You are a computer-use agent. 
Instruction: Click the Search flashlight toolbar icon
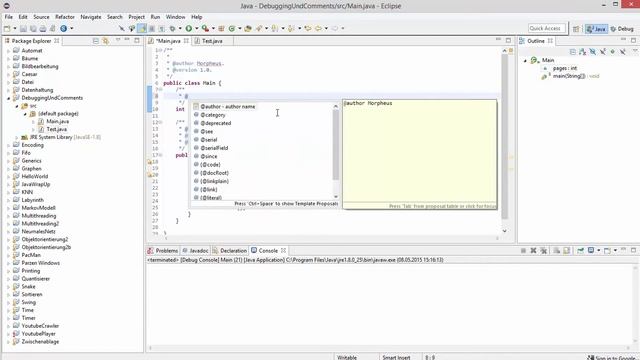tap(259, 29)
